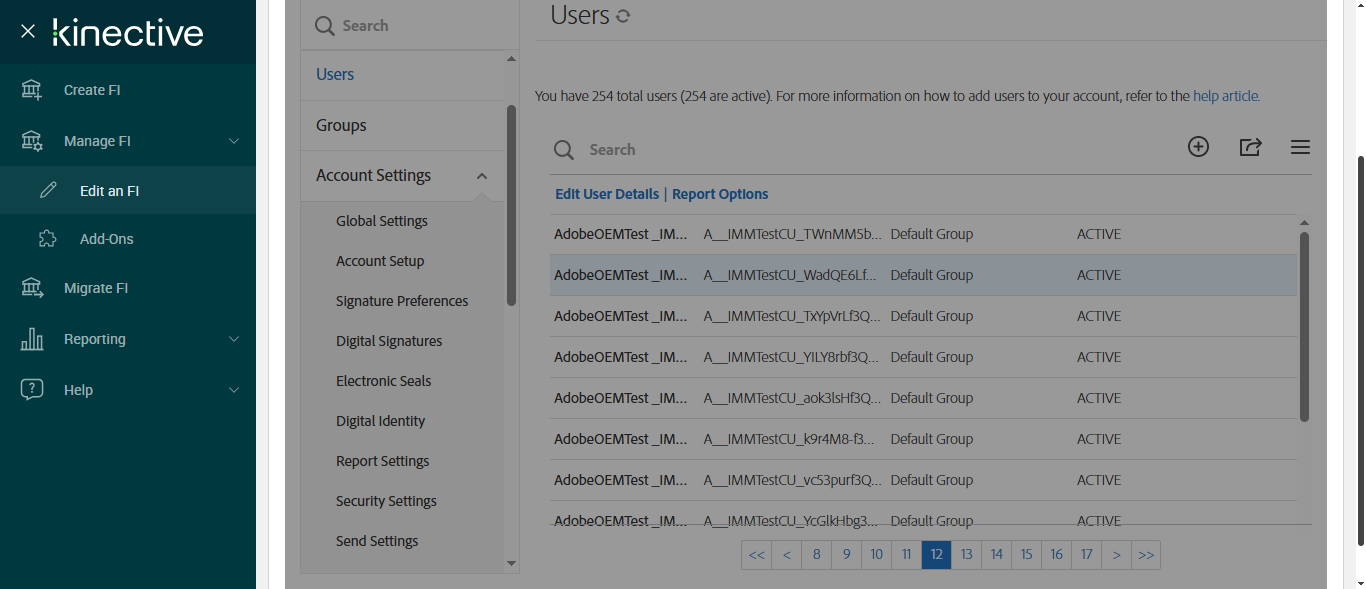This screenshot has height=589, width=1366.
Task: Expand the Help menu
Action: [234, 390]
